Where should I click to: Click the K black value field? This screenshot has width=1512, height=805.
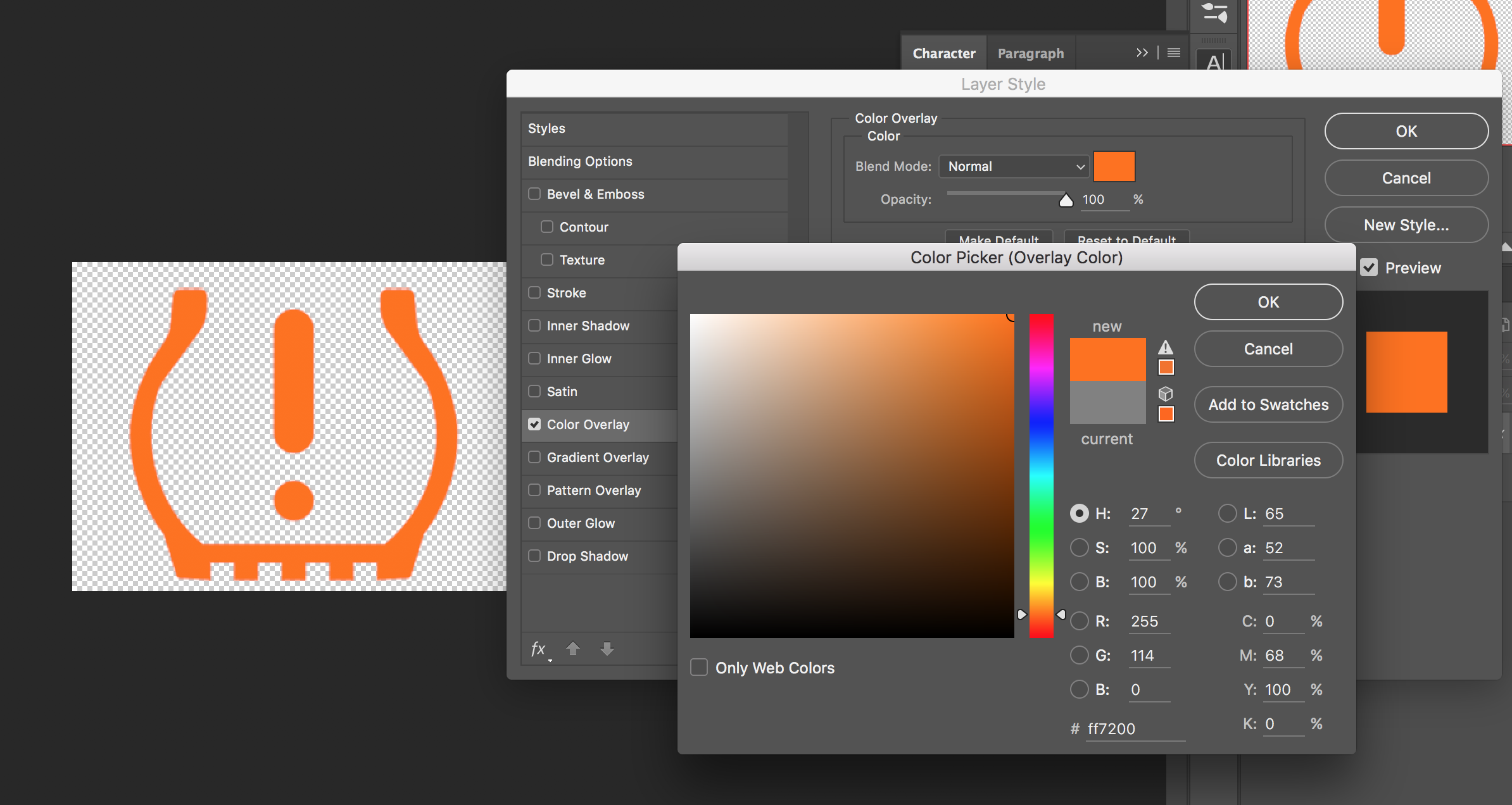[1283, 723]
